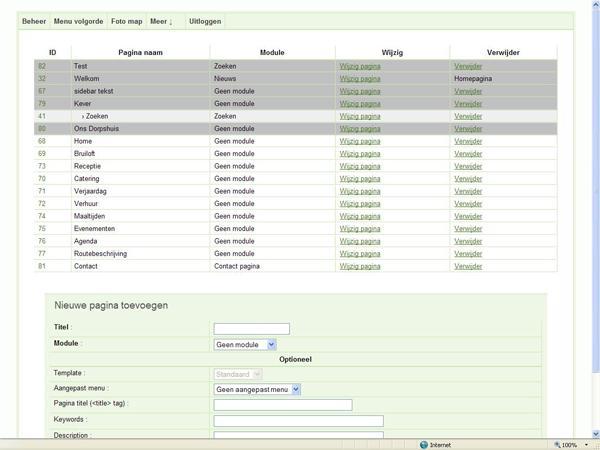Click the 'Nieuwe pagina toevoegen' heading
Image resolution: width=600 pixels, height=450 pixels.
point(111,305)
